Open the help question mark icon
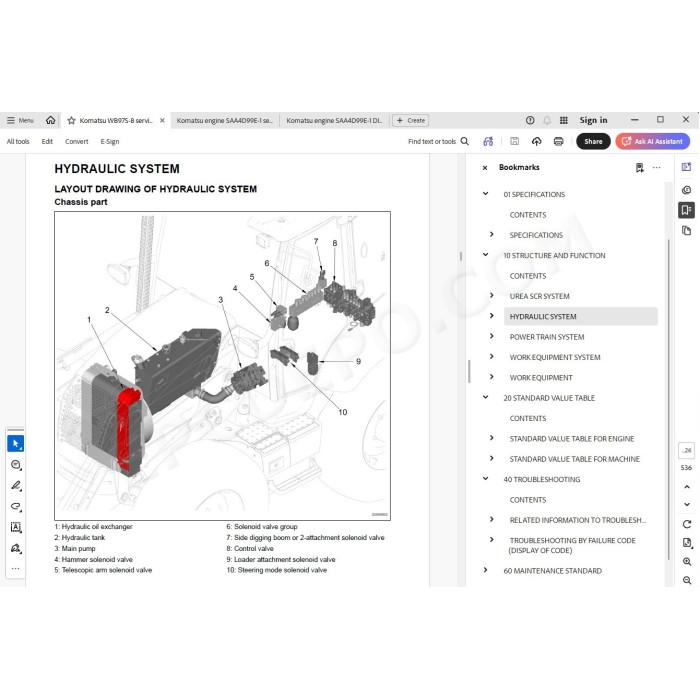The height and width of the screenshot is (700, 700). point(530,120)
